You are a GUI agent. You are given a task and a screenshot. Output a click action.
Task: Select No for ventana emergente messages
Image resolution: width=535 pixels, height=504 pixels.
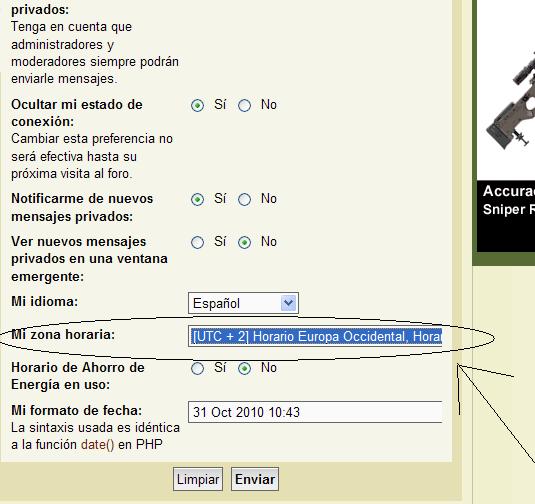pos(244,242)
